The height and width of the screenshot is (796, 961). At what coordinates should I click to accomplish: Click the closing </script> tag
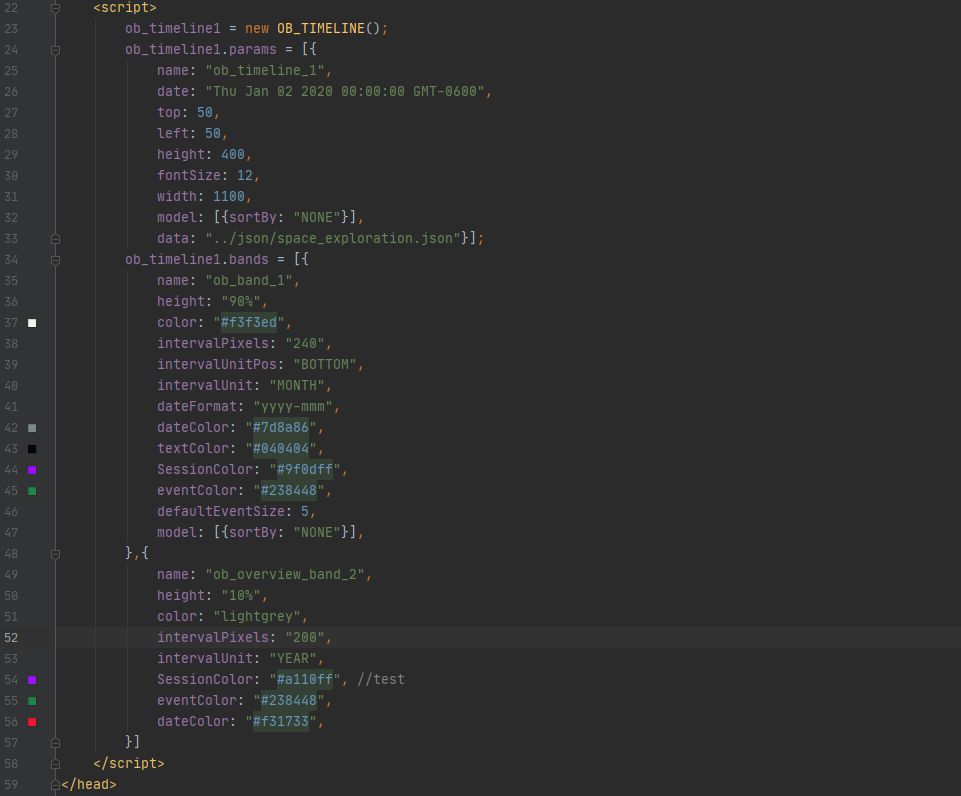pyautogui.click(x=129, y=764)
